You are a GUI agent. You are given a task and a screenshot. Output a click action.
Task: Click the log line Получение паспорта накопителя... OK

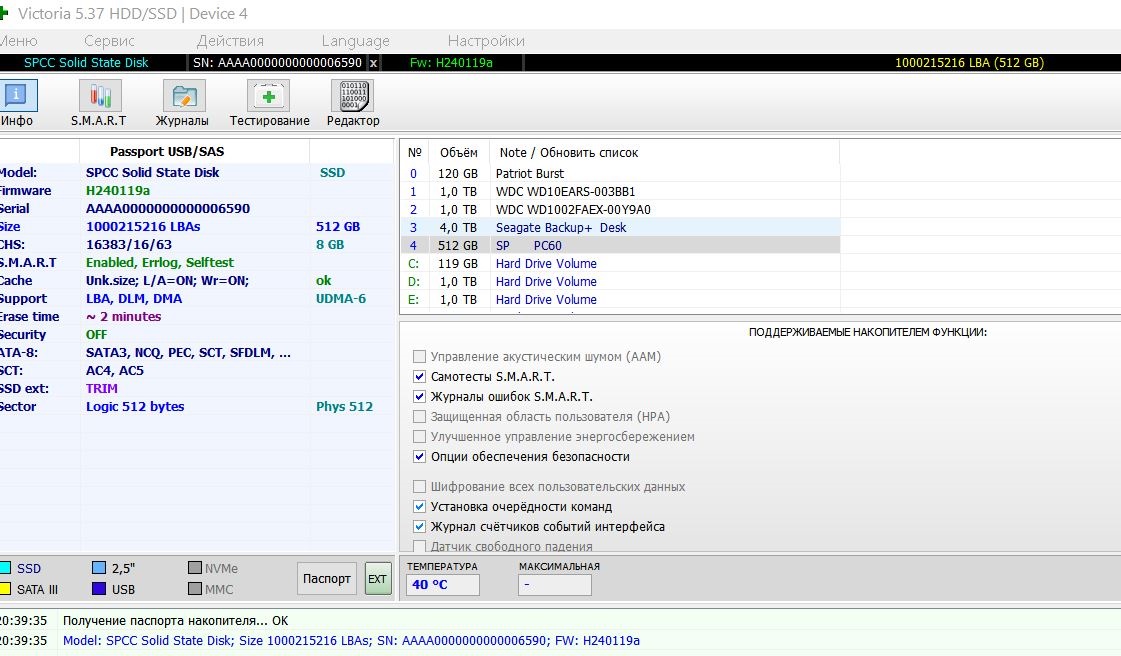click(x=176, y=621)
